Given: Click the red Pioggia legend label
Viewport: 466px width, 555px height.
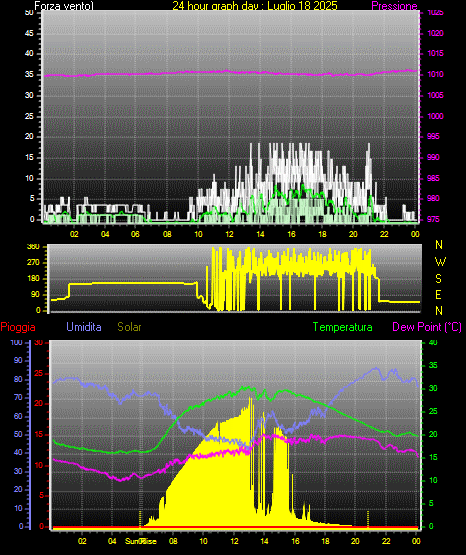Looking at the screenshot, I should (18, 327).
